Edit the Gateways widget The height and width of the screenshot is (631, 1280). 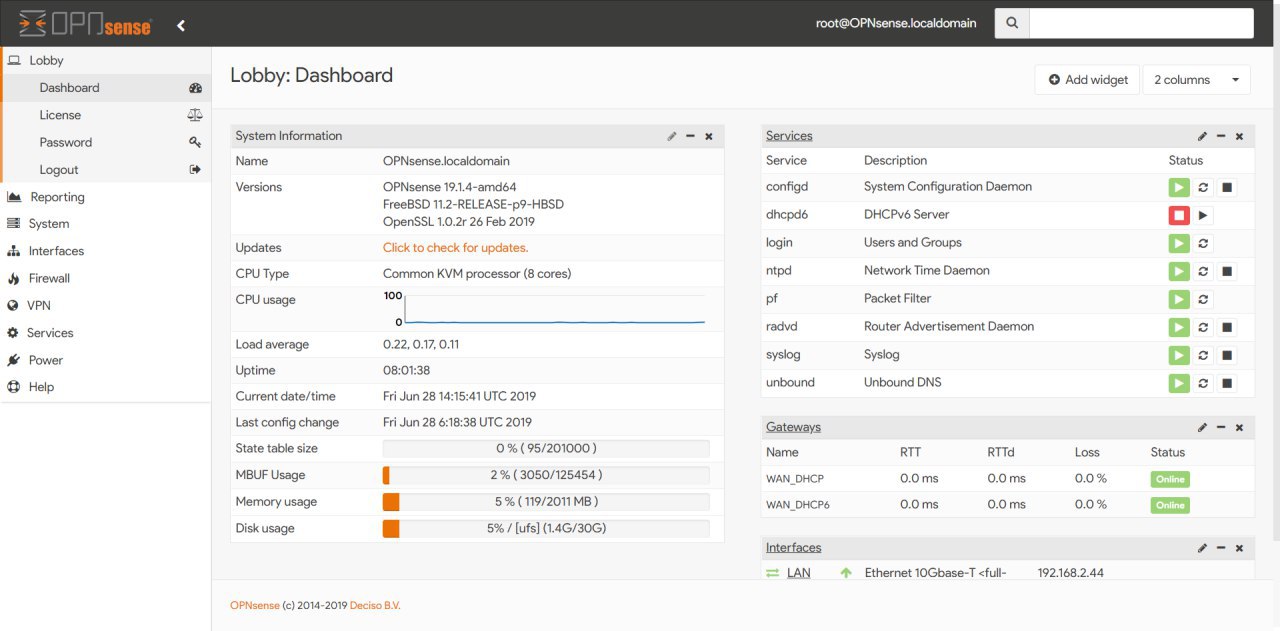tap(1202, 427)
